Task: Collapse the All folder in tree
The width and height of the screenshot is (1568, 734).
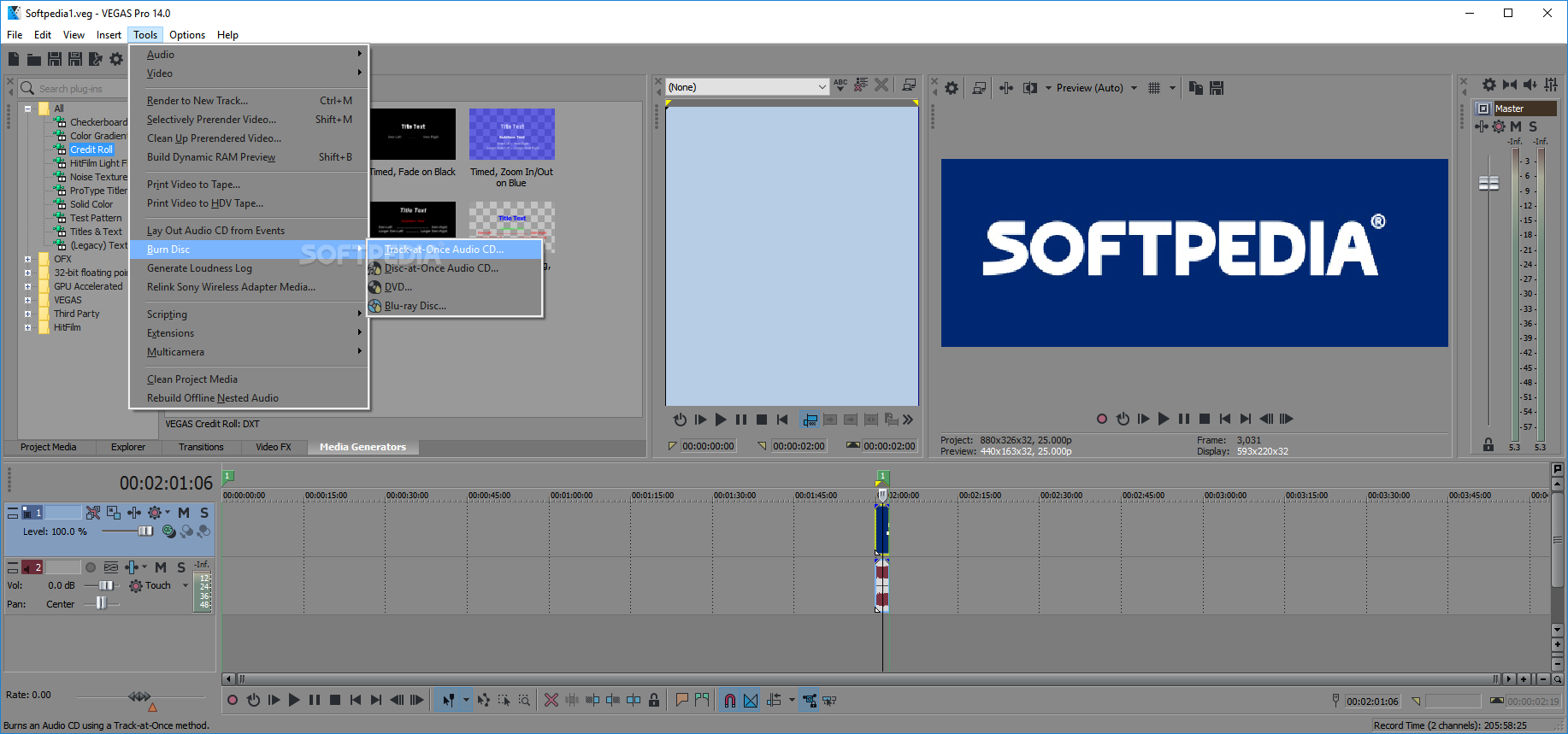Action: click(x=28, y=109)
